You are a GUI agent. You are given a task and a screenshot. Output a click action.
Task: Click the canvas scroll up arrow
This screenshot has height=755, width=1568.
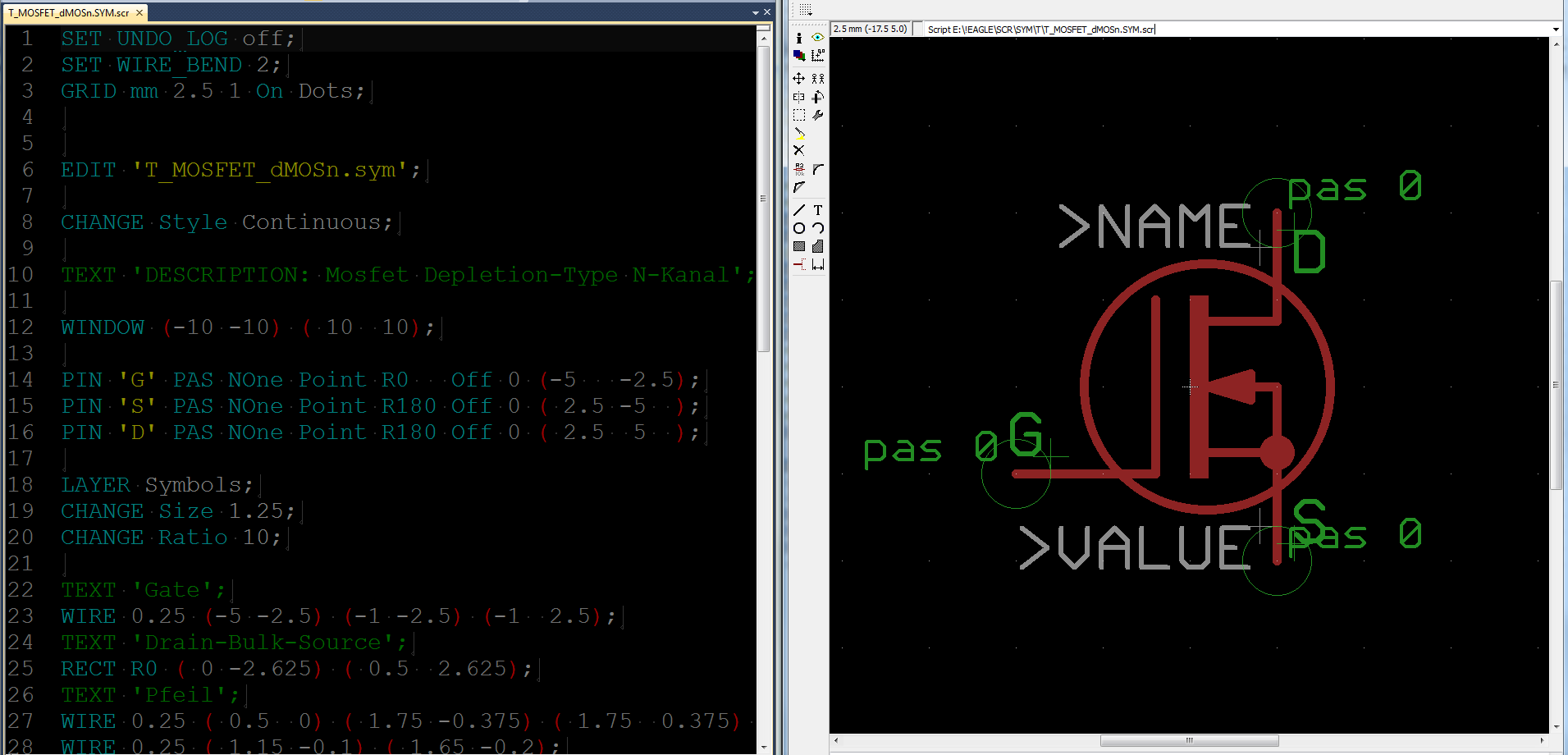[1556, 43]
